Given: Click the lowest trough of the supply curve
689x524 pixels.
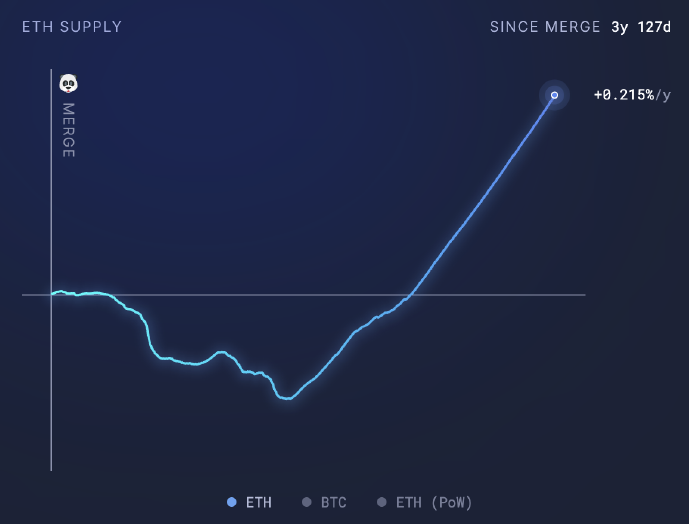Looking at the screenshot, I should [288, 398].
